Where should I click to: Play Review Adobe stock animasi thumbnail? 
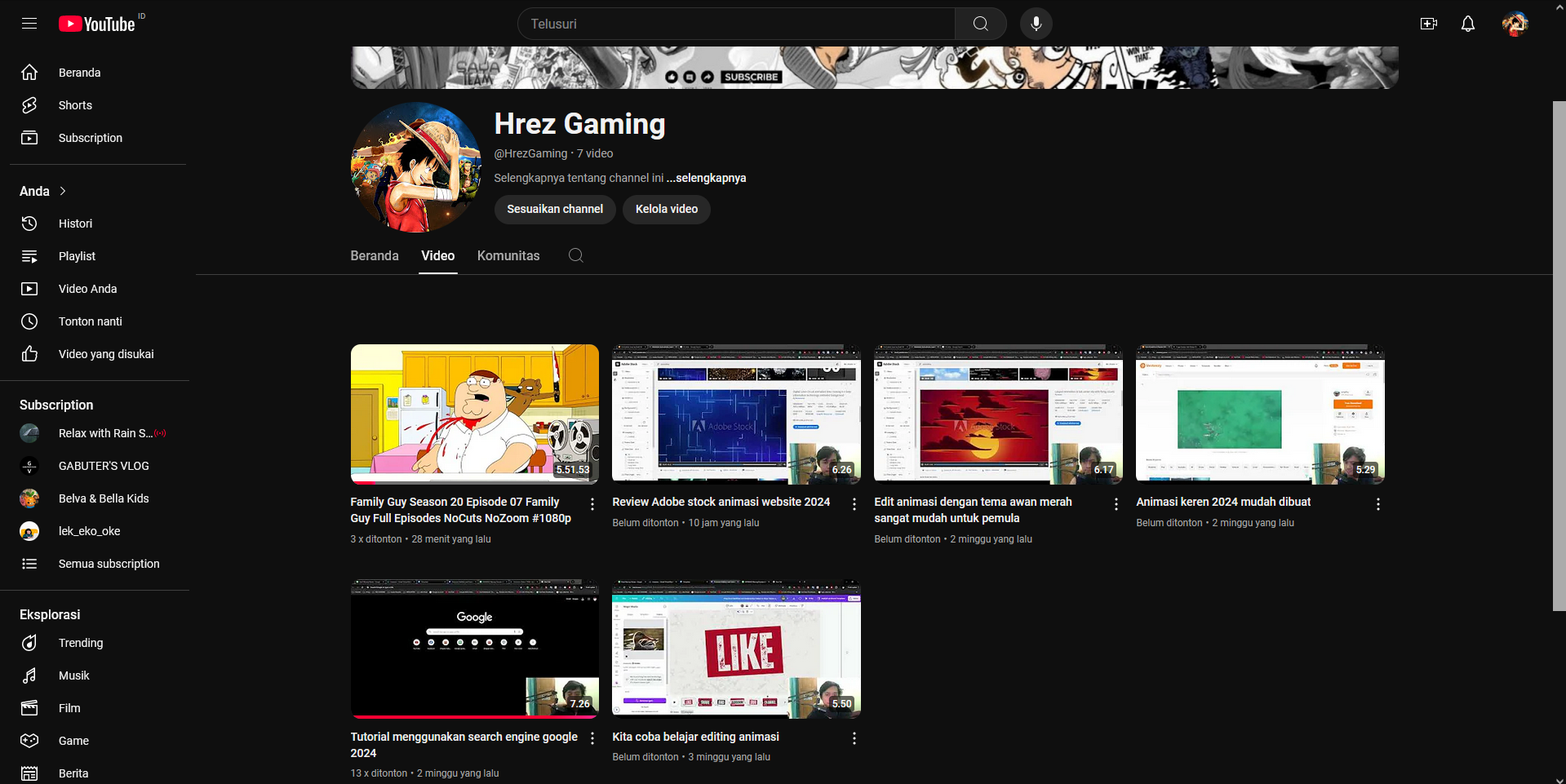pyautogui.click(x=736, y=414)
